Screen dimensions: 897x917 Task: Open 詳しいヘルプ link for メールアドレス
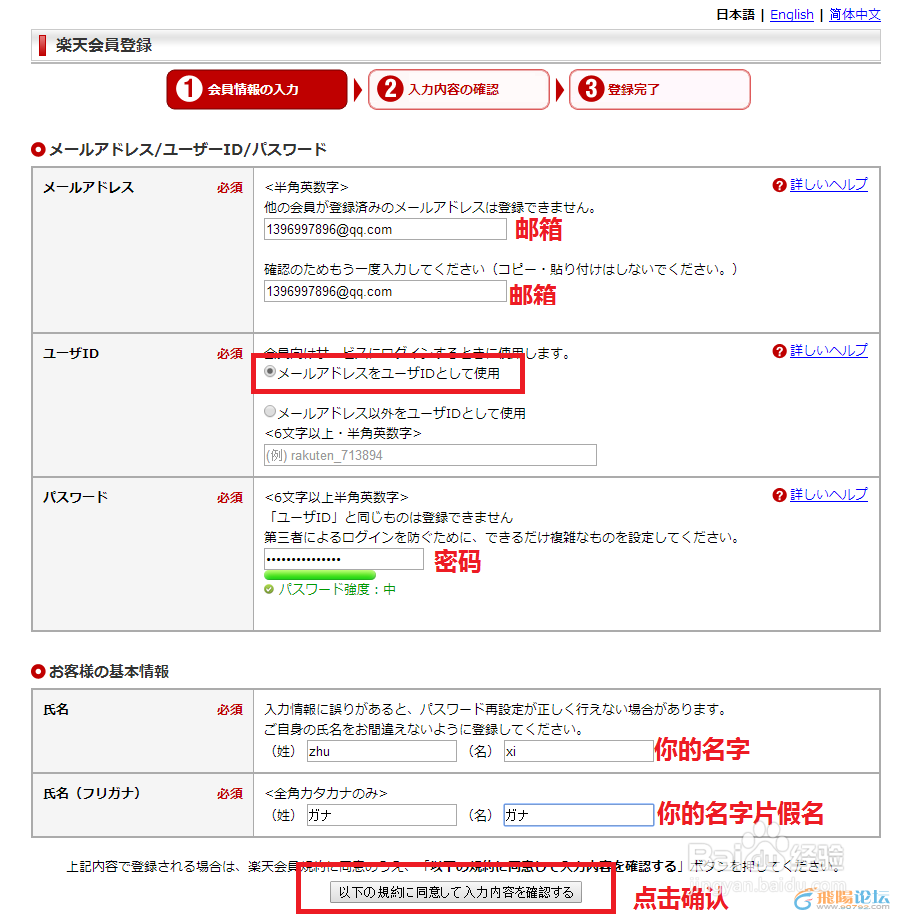pos(829,185)
